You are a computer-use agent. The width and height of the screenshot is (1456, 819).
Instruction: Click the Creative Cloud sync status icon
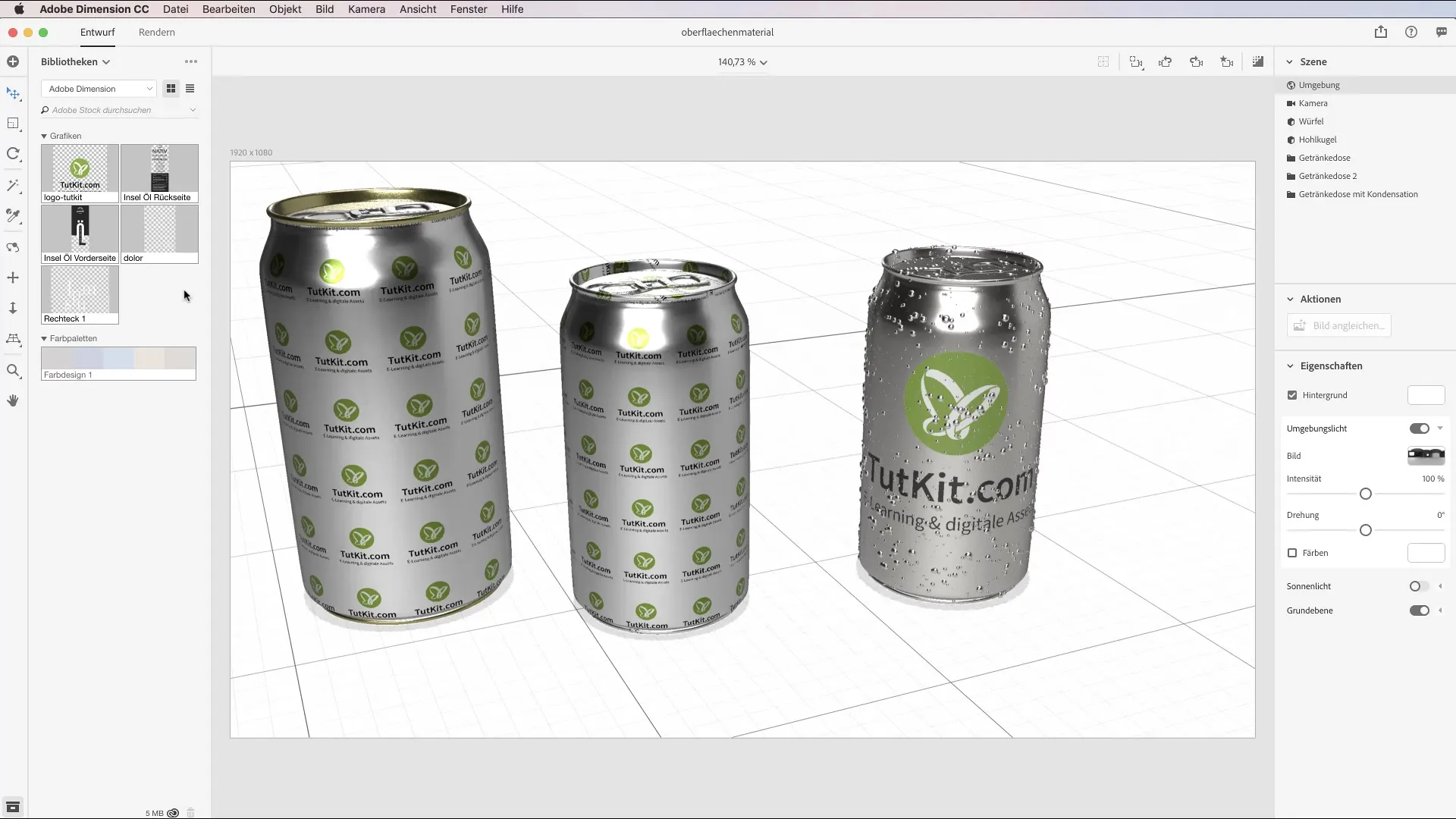pos(173,813)
